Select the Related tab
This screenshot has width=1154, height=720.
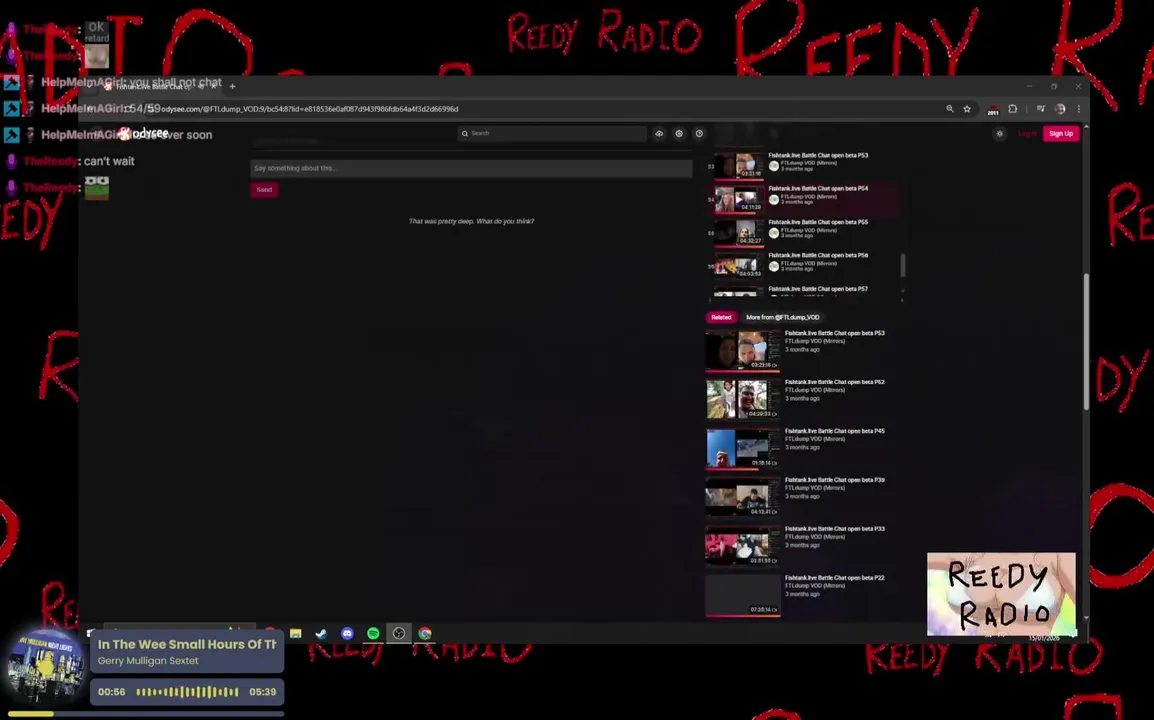point(721,317)
